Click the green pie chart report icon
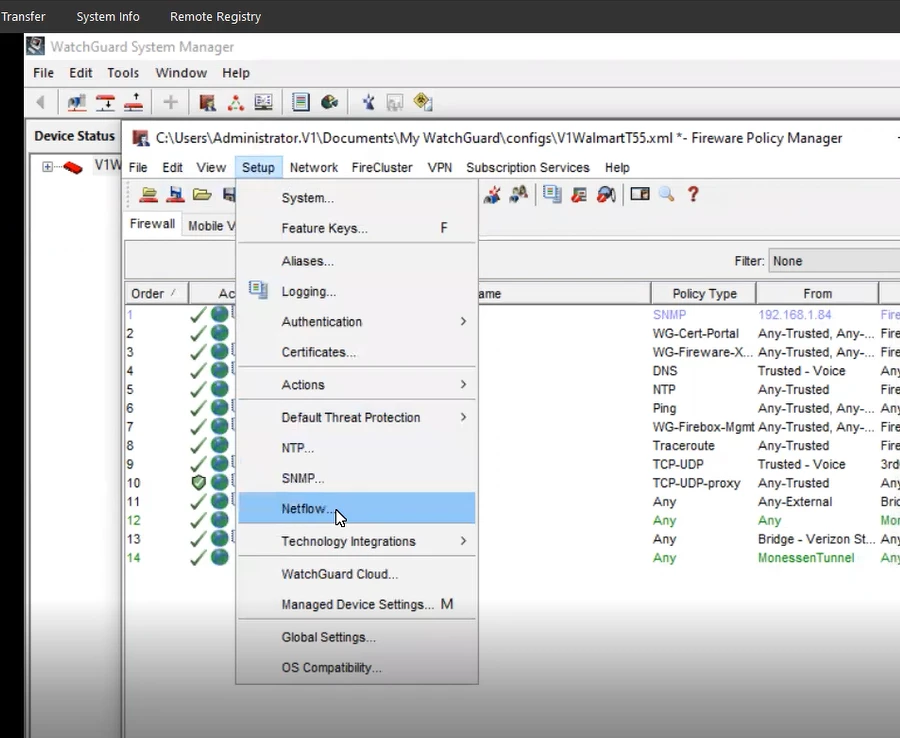This screenshot has height=738, width=900. click(329, 102)
